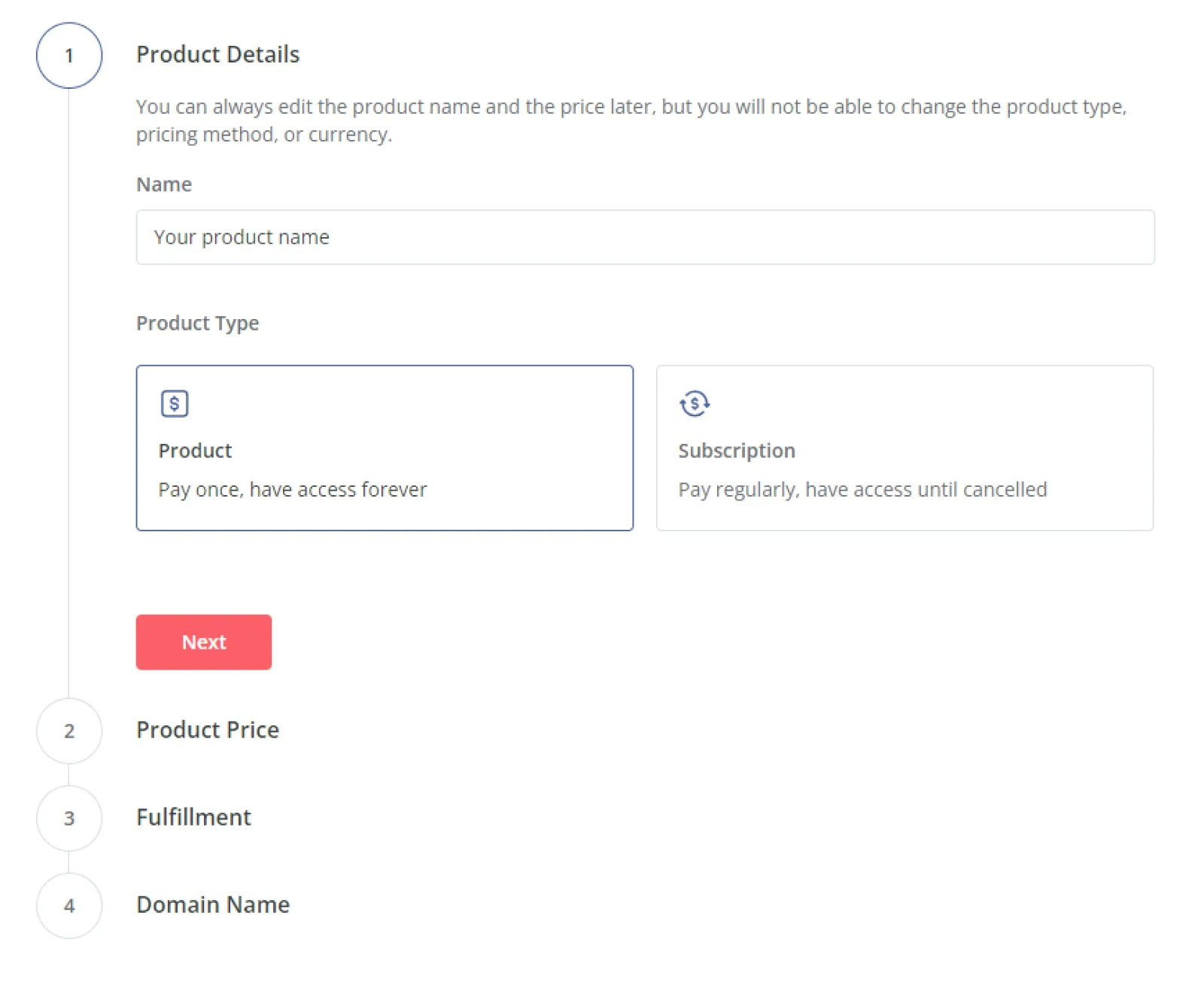This screenshot has width=1204, height=982.
Task: Click the step 4 circle
Action: pos(69,905)
